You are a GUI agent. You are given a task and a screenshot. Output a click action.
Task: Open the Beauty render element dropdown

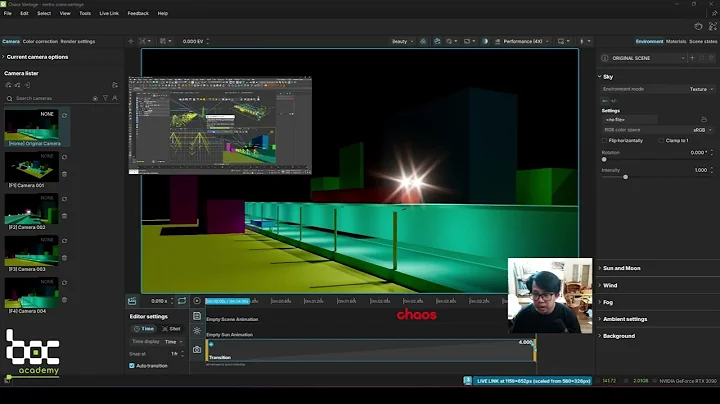(402, 41)
